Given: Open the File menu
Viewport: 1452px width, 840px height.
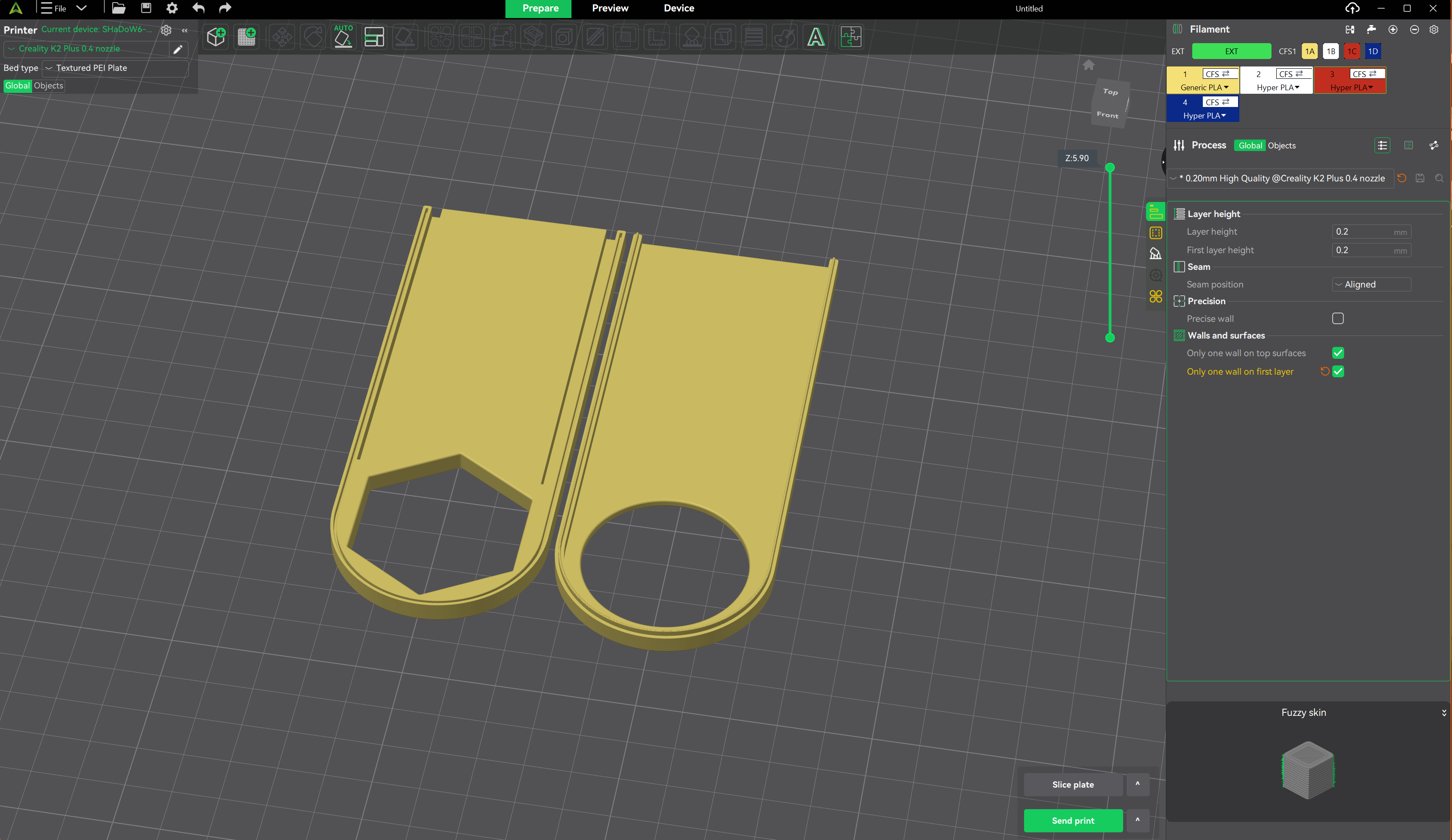Looking at the screenshot, I should (54, 8).
